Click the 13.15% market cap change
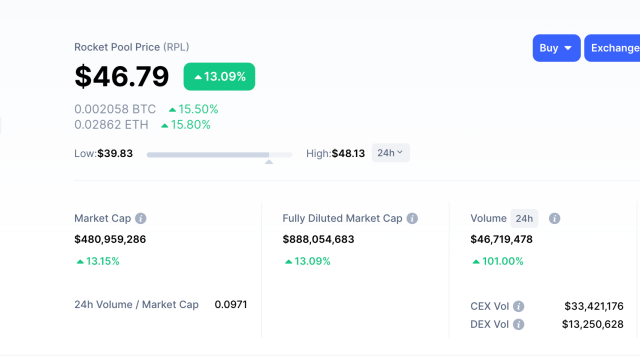Screen dimensions: 640x360 (x=98, y=261)
